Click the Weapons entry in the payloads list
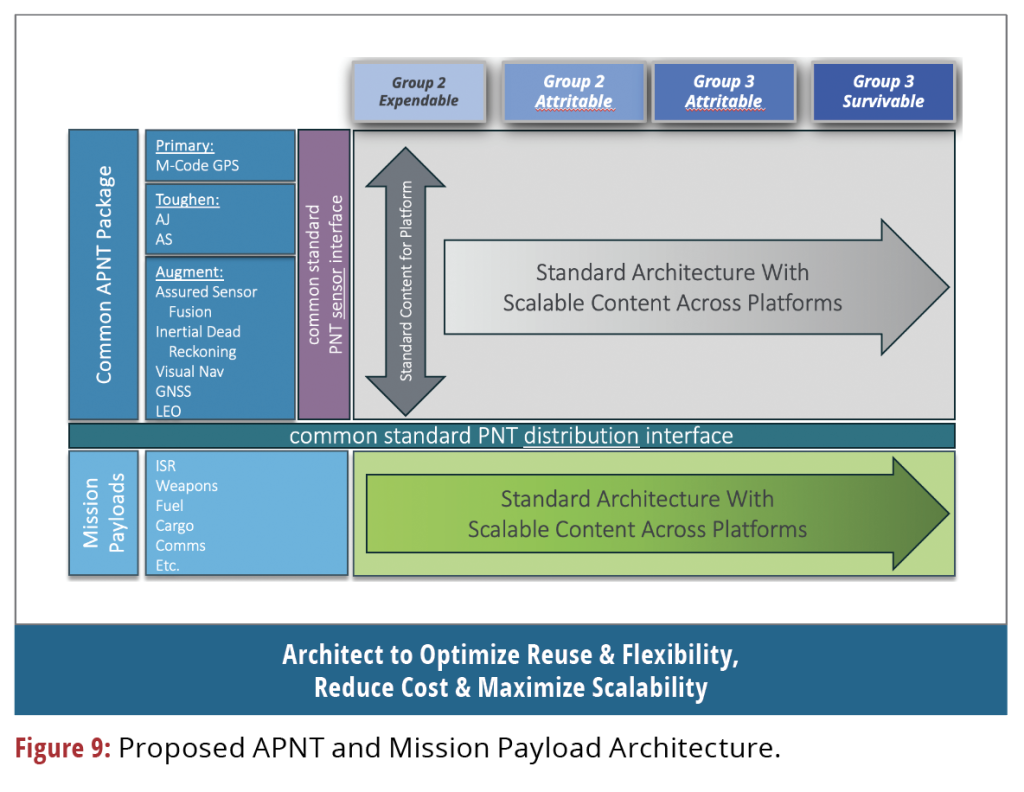The height and width of the screenshot is (792, 1024). click(x=186, y=486)
